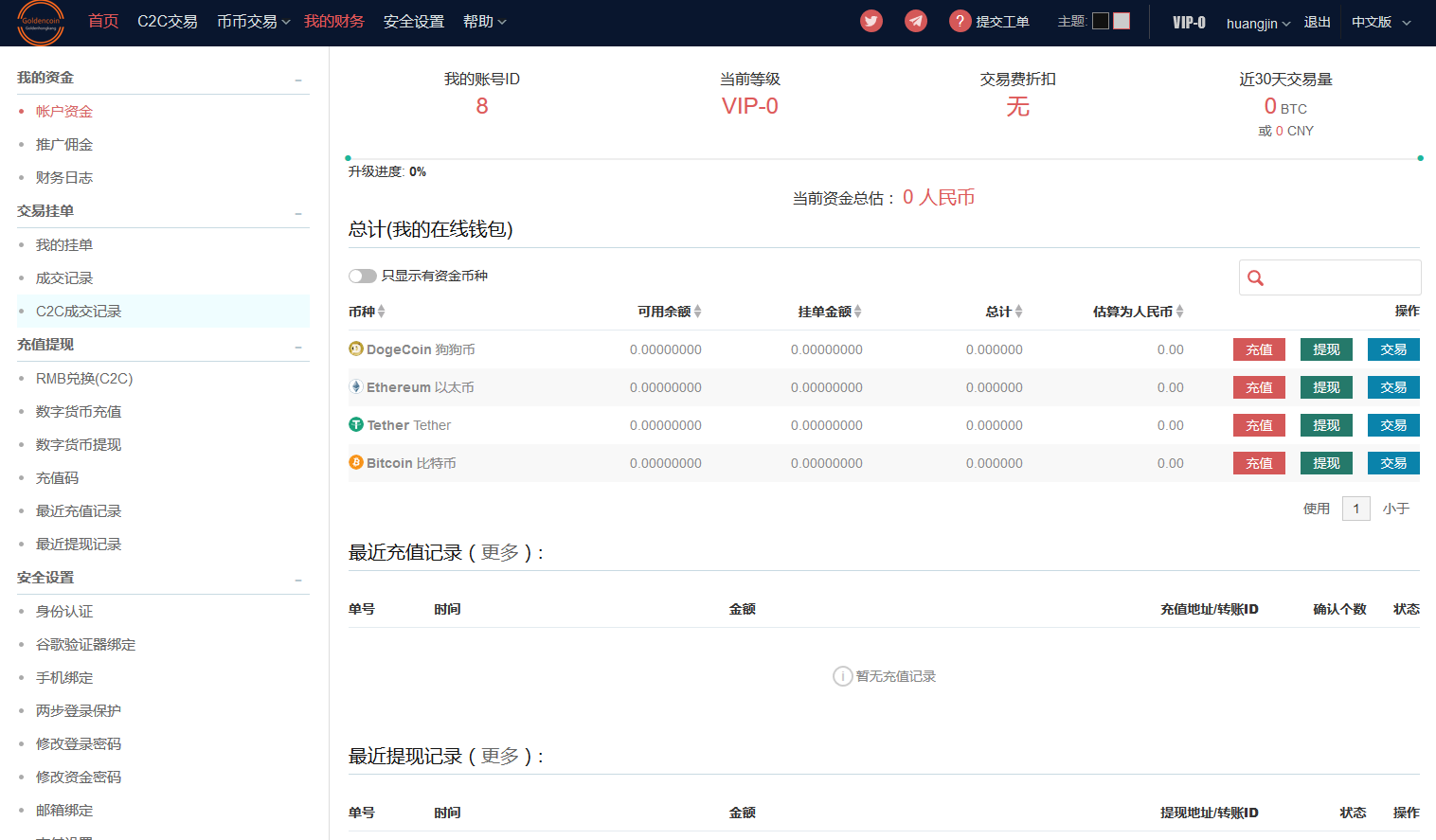Click the DogeCoin coin icon
The height and width of the screenshot is (840, 1436).
(356, 349)
